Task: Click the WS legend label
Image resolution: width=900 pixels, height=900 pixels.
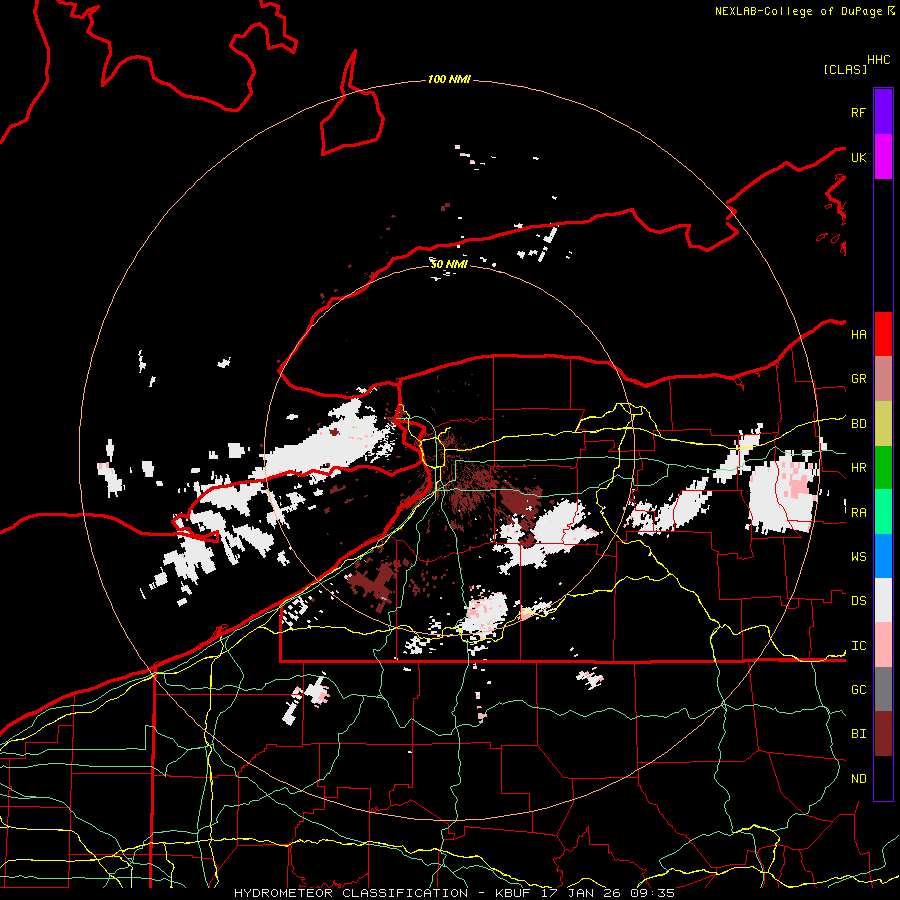Action: point(858,557)
